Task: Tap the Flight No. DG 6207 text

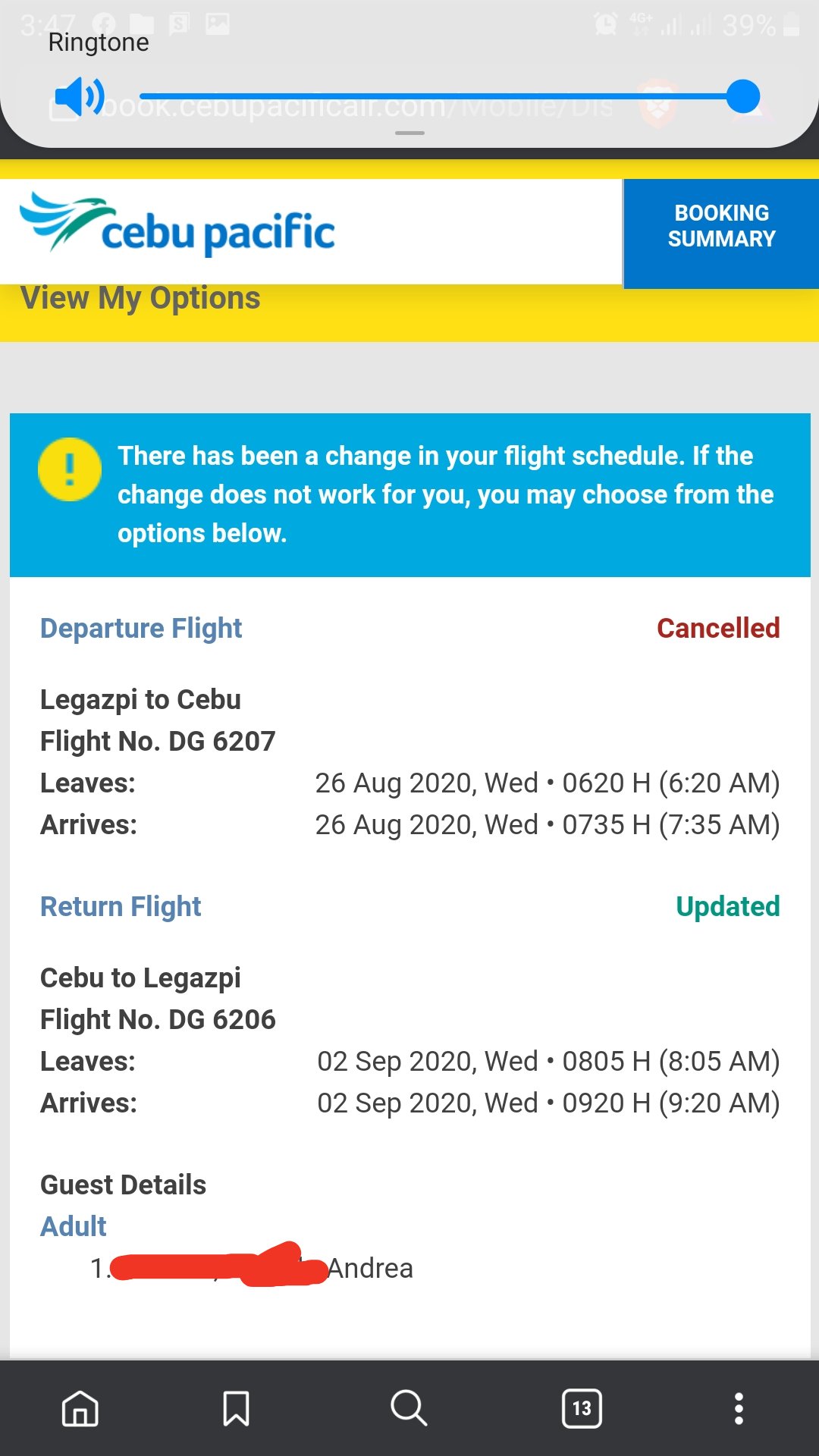Action: click(158, 741)
